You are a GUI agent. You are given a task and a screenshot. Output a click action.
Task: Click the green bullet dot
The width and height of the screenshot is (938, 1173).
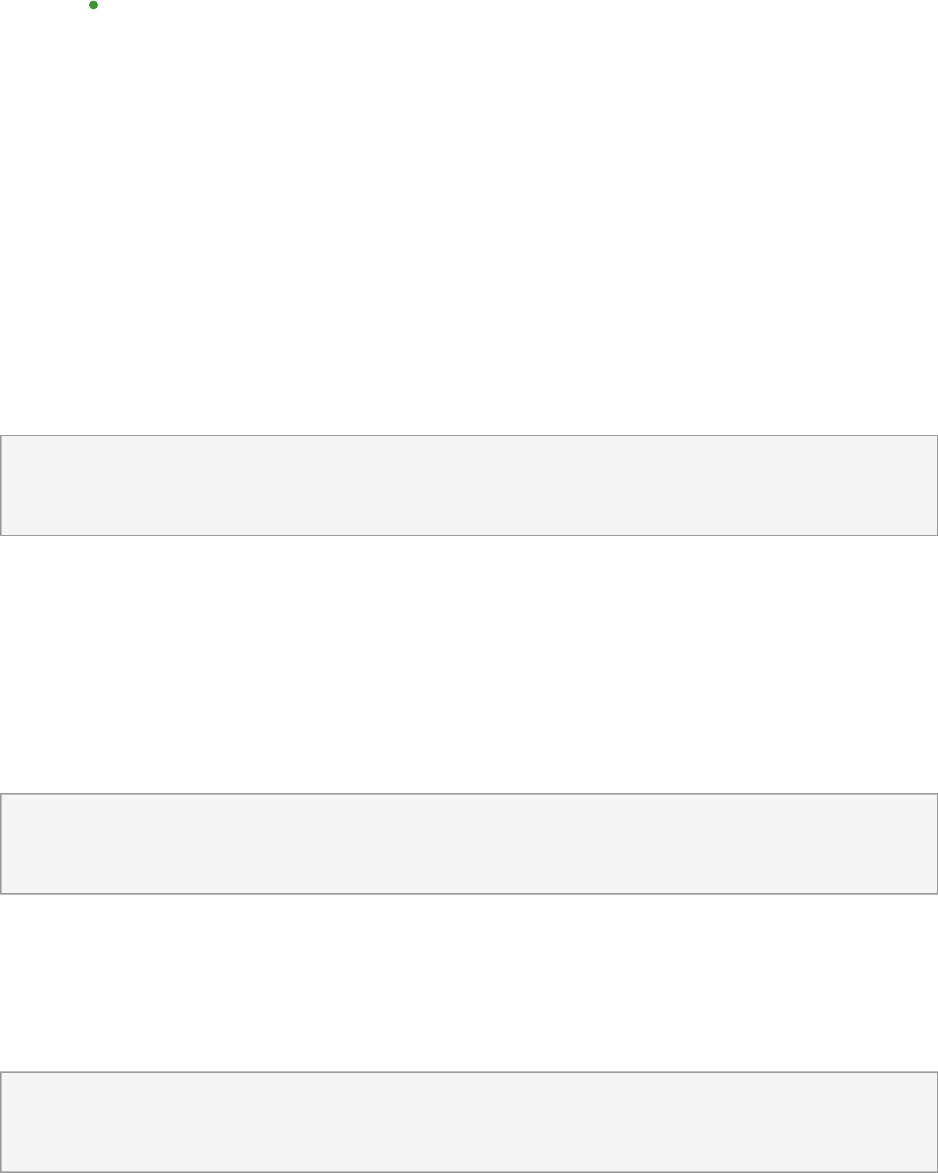tap(94, 5)
